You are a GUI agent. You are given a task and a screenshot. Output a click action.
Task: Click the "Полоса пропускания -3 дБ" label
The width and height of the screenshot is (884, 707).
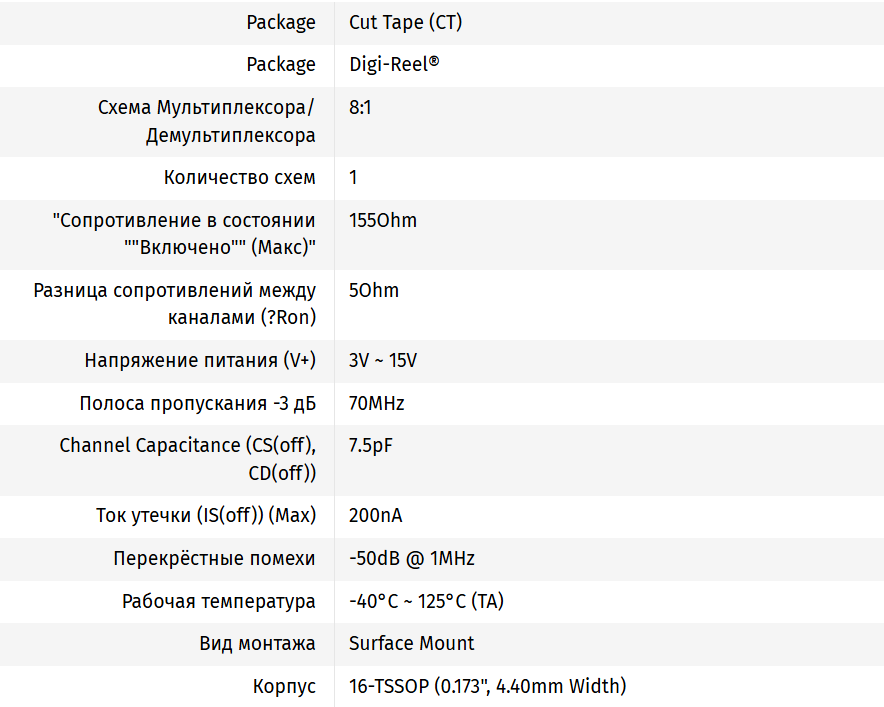click(x=197, y=403)
